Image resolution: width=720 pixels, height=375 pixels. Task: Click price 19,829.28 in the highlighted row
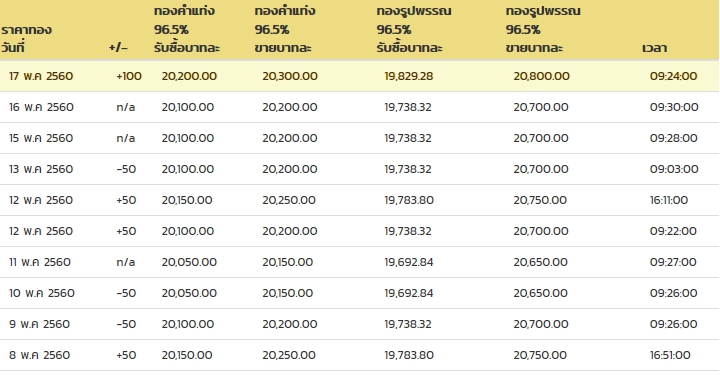point(409,76)
